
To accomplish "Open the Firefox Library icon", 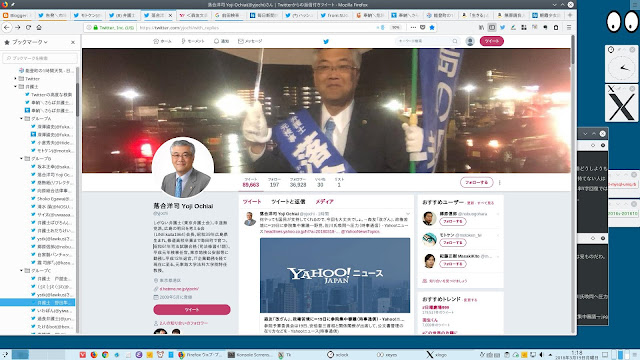I will (481, 27).
